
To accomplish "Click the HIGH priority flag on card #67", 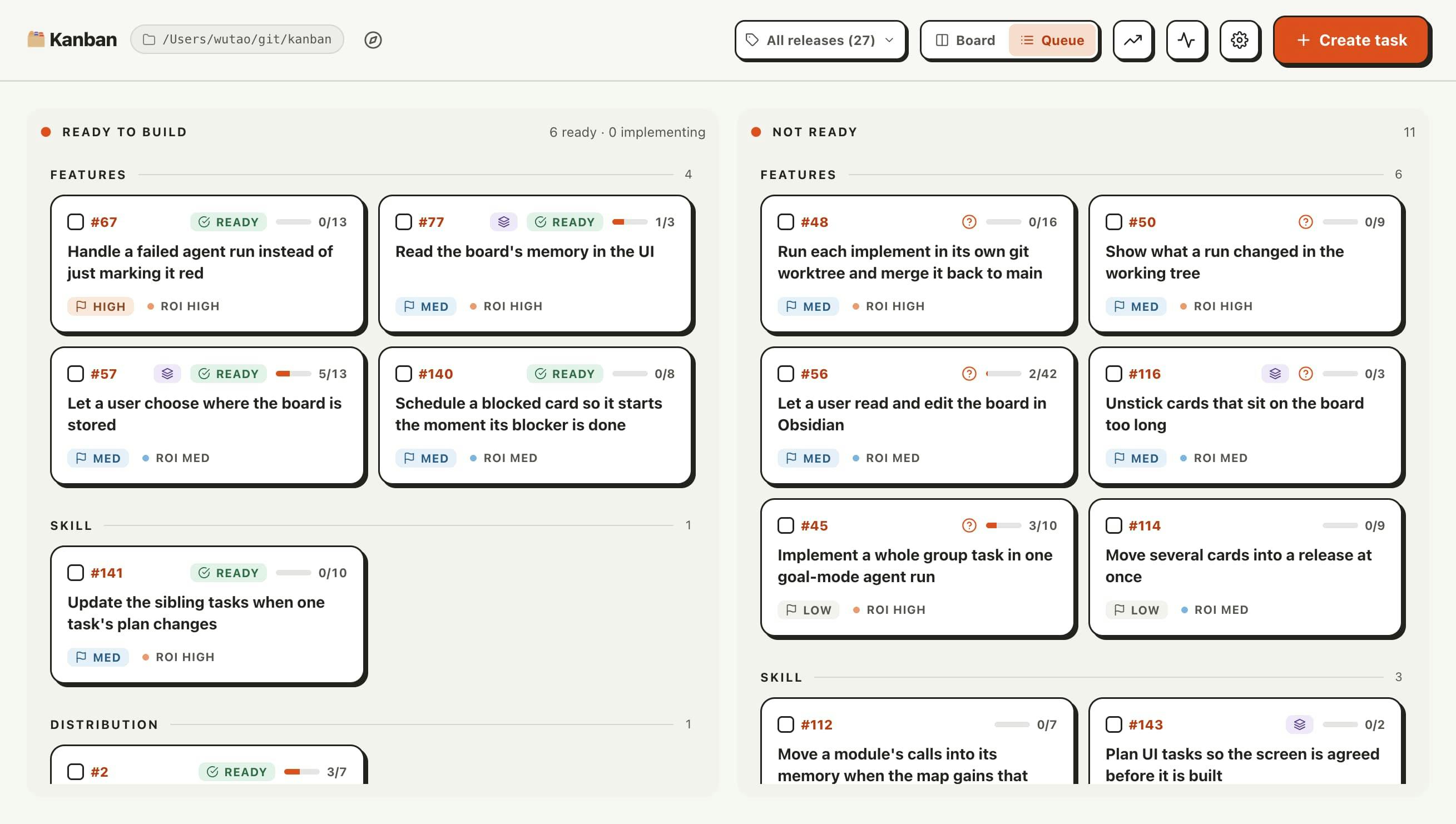I will (101, 306).
